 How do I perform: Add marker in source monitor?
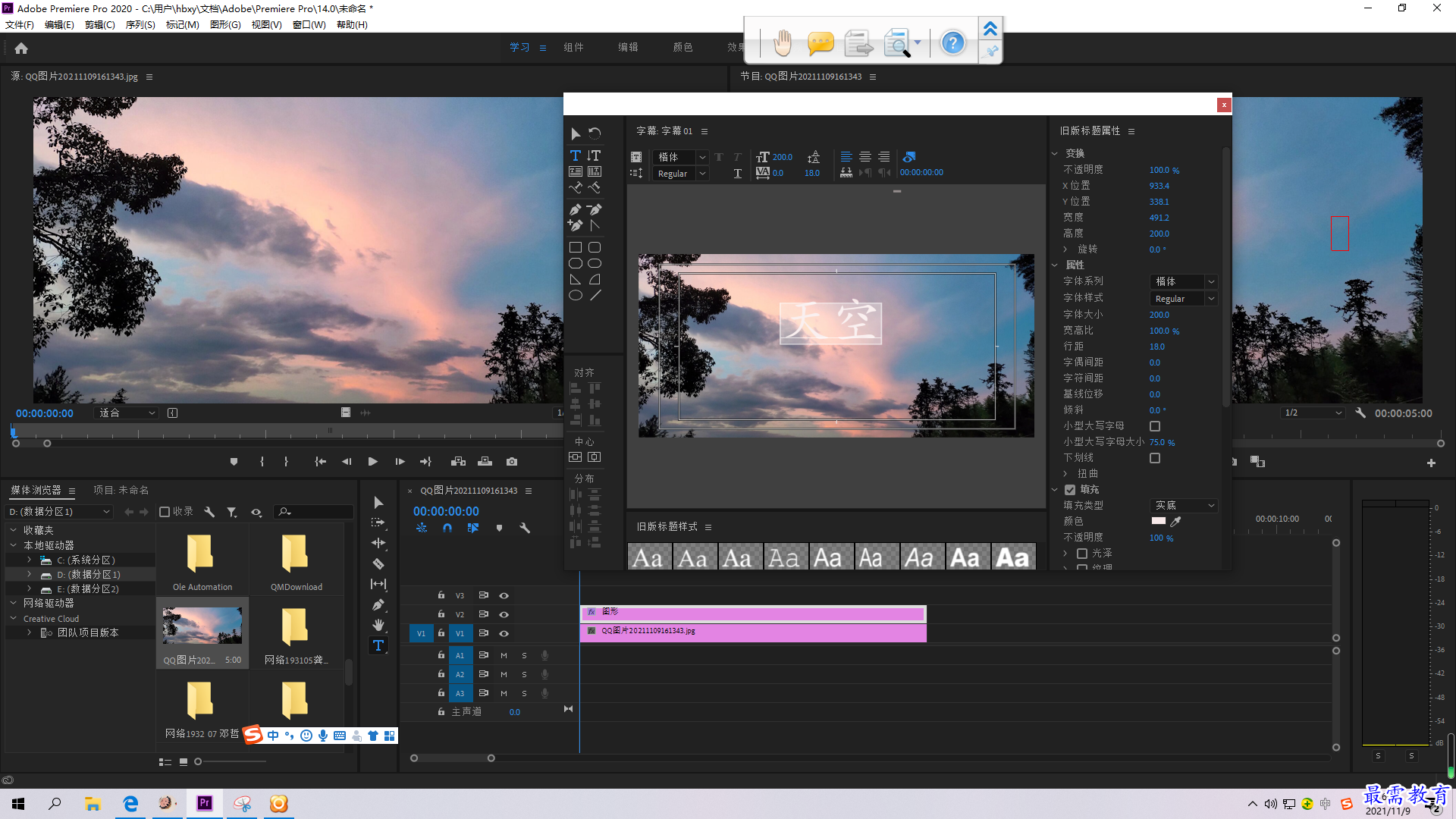[234, 461]
